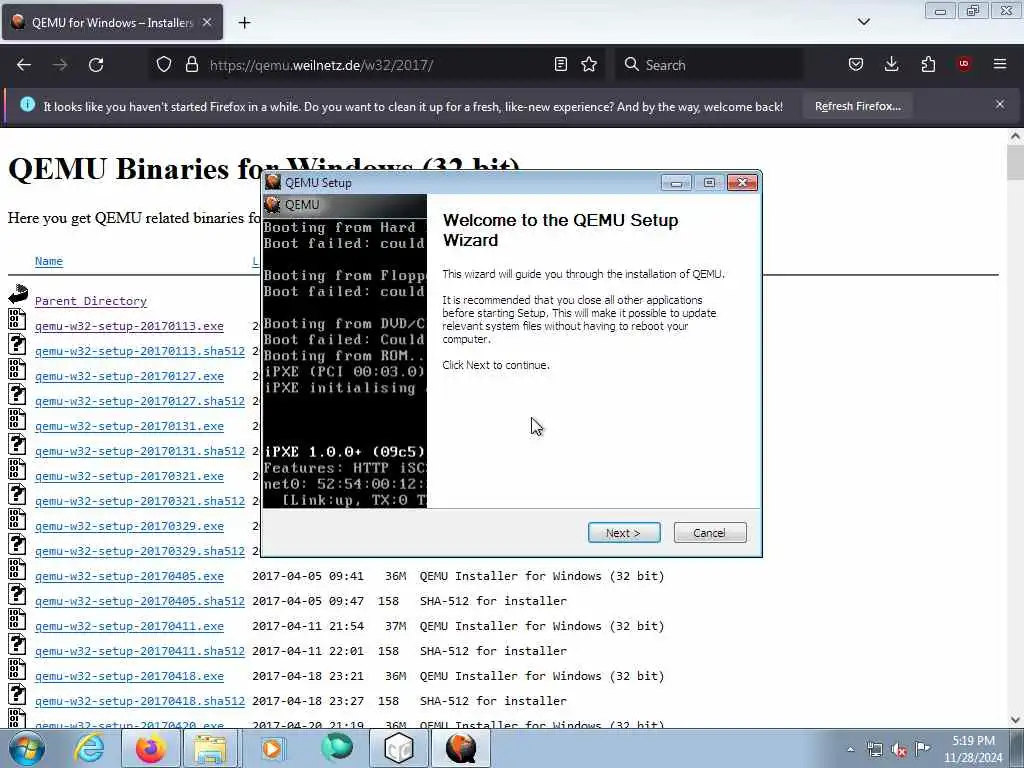Open the media player taskbar icon

coord(272,748)
